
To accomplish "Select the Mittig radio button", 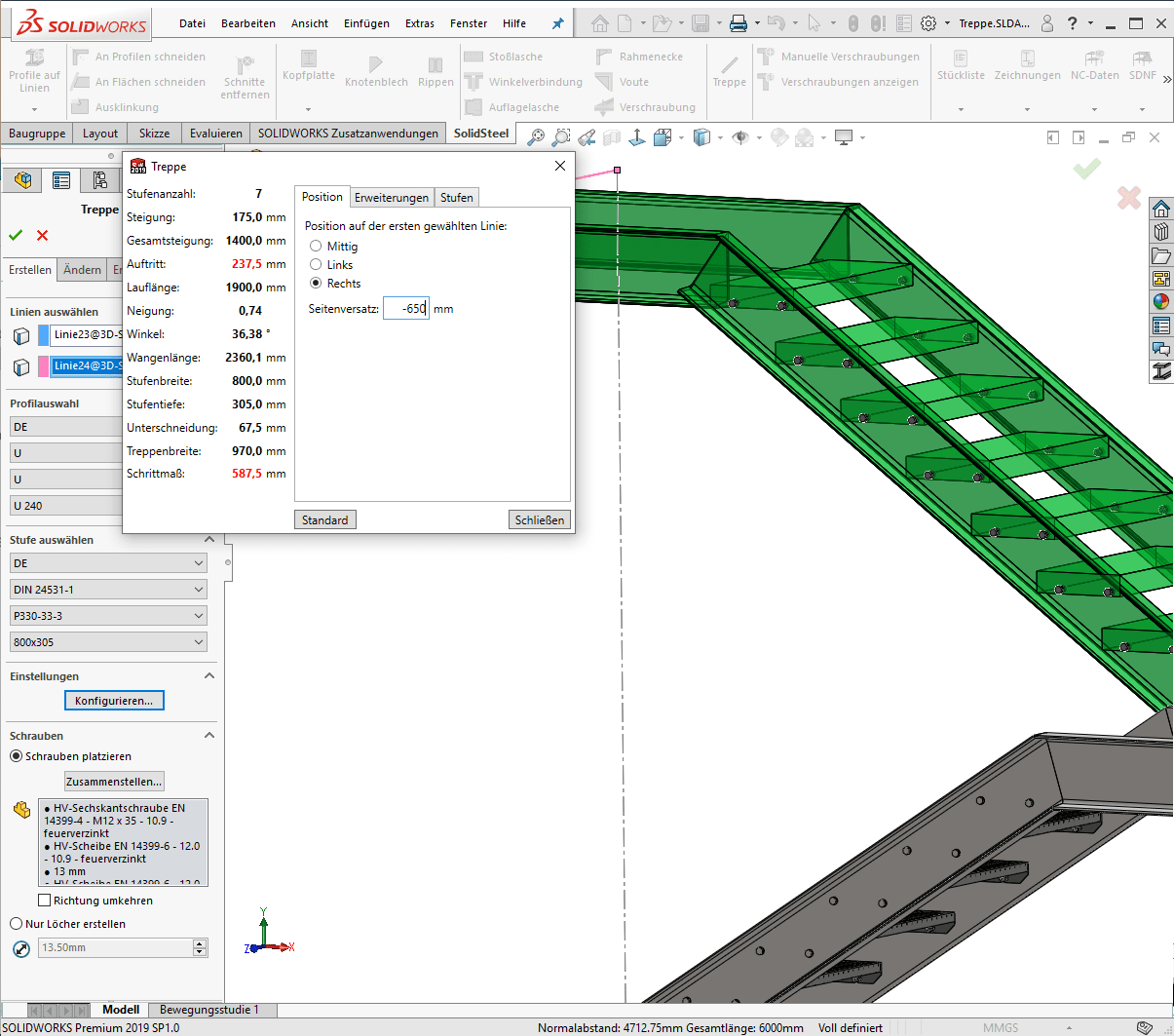I will point(316,247).
